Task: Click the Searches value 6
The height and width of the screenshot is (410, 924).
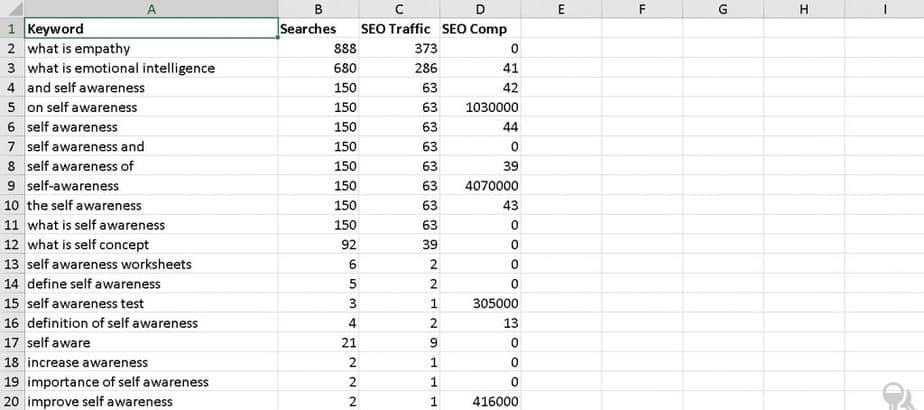Action: (x=318, y=264)
